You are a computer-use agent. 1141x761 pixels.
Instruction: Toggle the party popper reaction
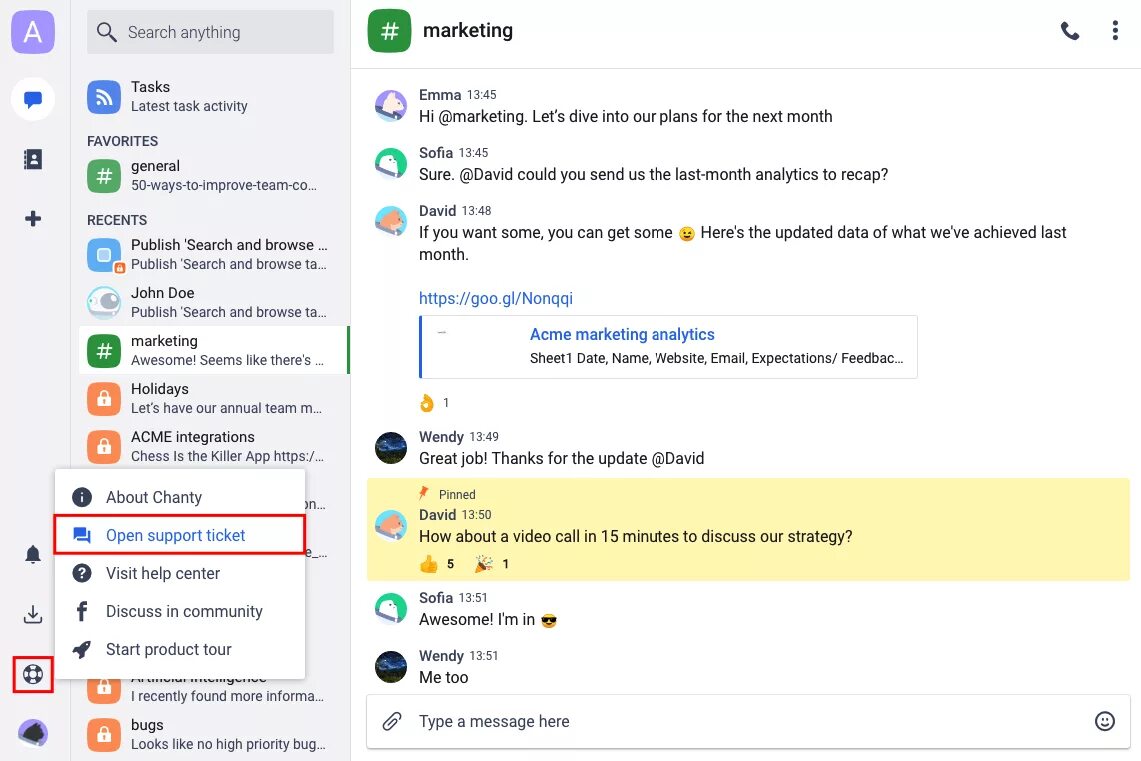pyautogui.click(x=491, y=564)
